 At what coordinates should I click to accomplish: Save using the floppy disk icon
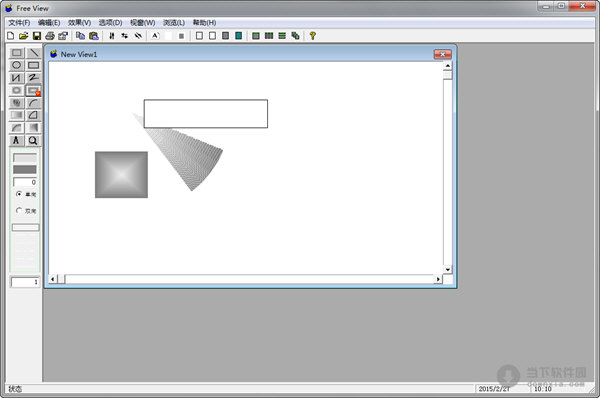pos(37,36)
